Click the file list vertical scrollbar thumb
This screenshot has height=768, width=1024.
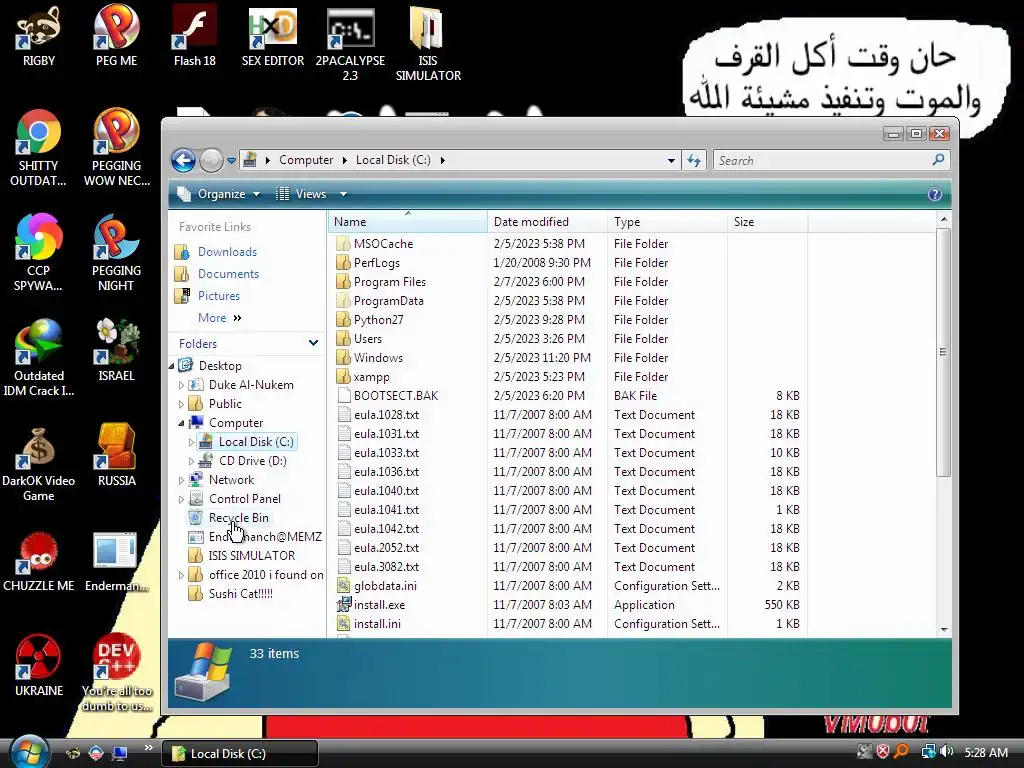pos(943,352)
